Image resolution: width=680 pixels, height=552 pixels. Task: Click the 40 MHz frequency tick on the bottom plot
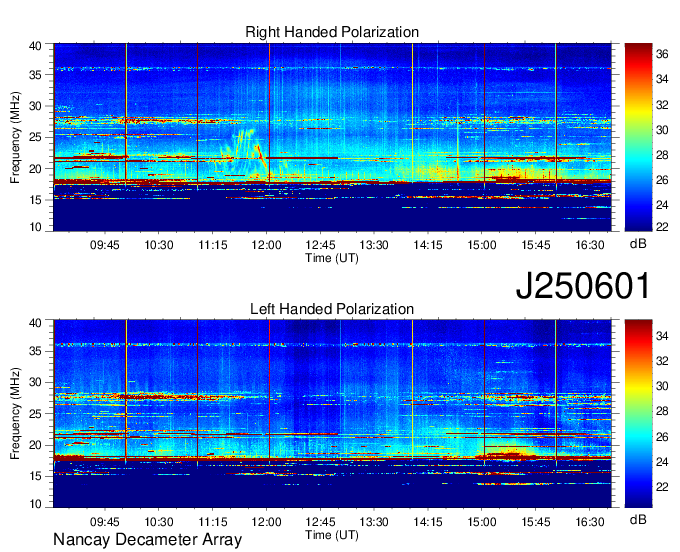pos(36,323)
